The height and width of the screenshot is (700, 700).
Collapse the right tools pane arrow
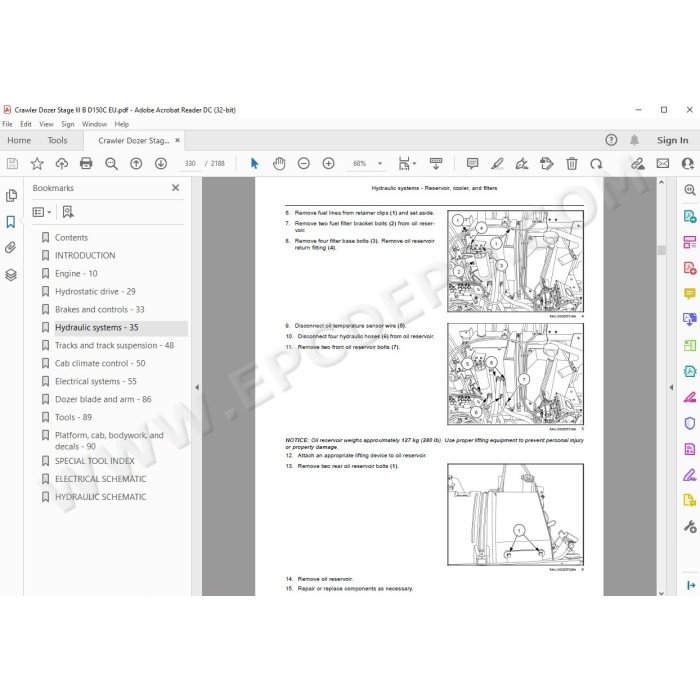tap(671, 388)
